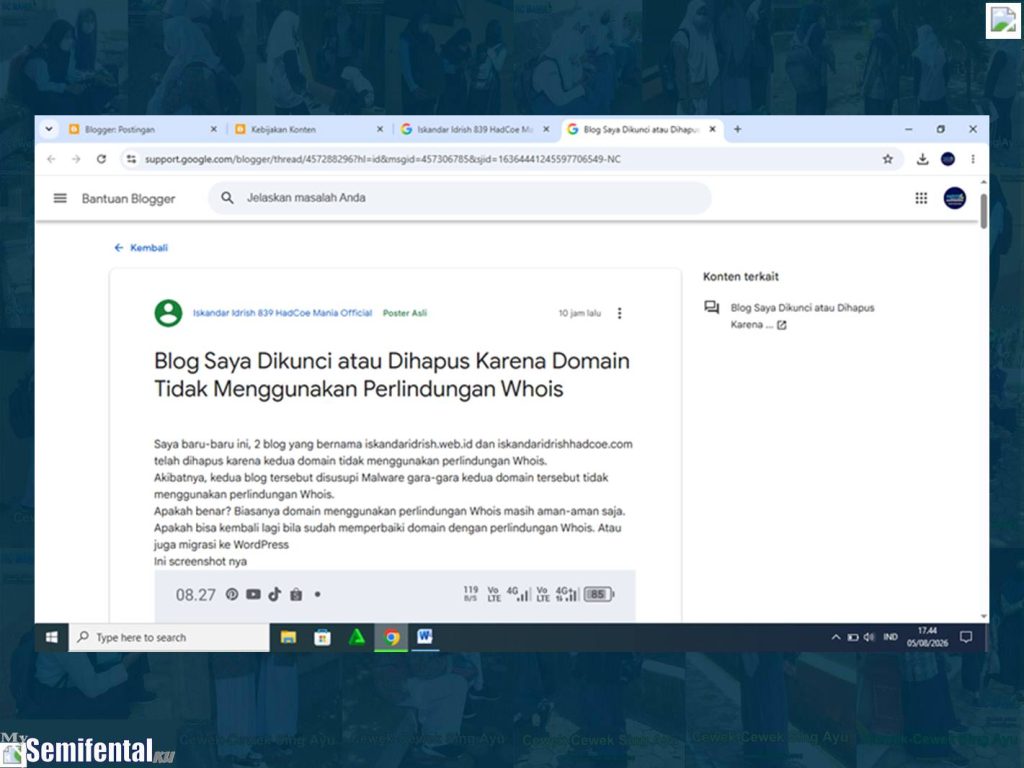
Task: Reload the current page
Action: click(101, 159)
